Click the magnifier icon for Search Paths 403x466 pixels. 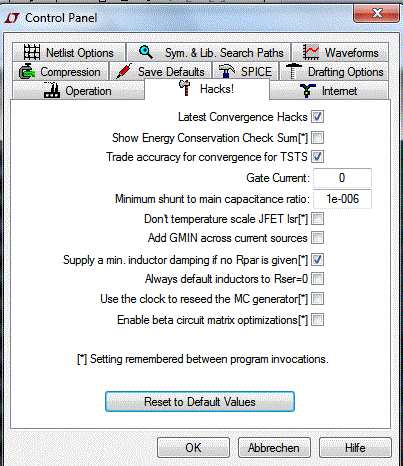[146, 52]
